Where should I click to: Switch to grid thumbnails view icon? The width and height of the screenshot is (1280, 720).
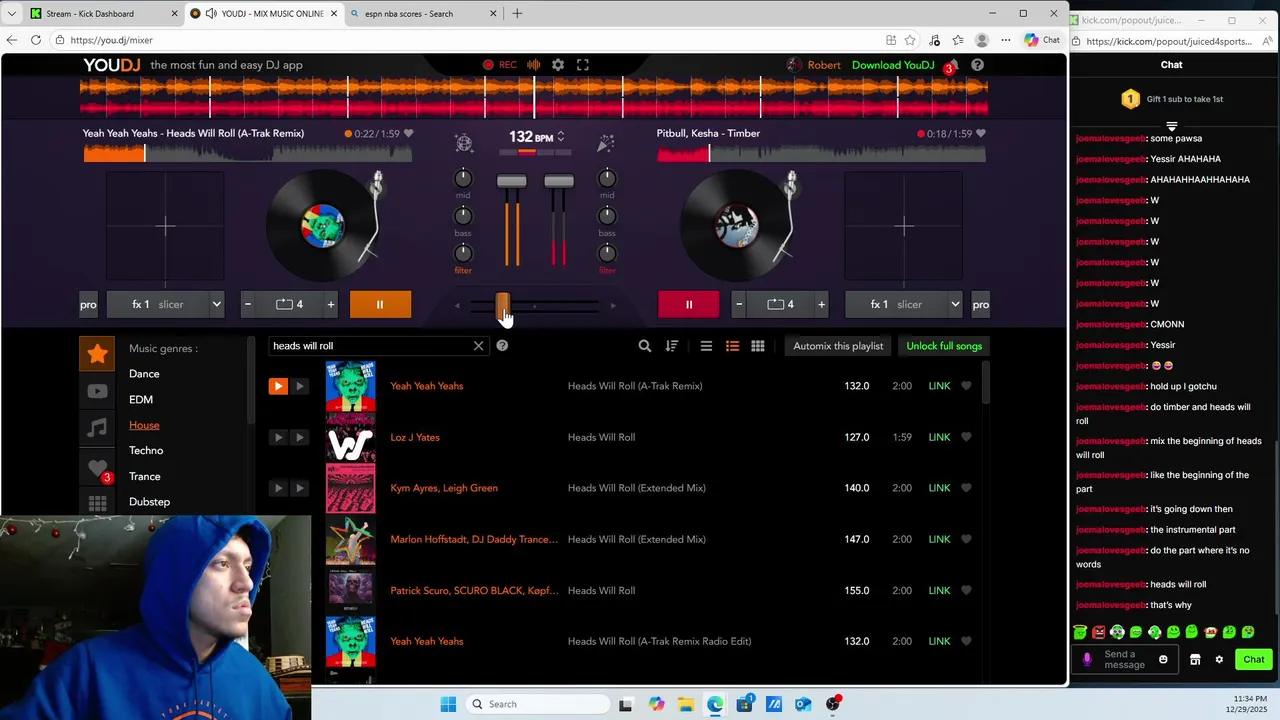758,346
